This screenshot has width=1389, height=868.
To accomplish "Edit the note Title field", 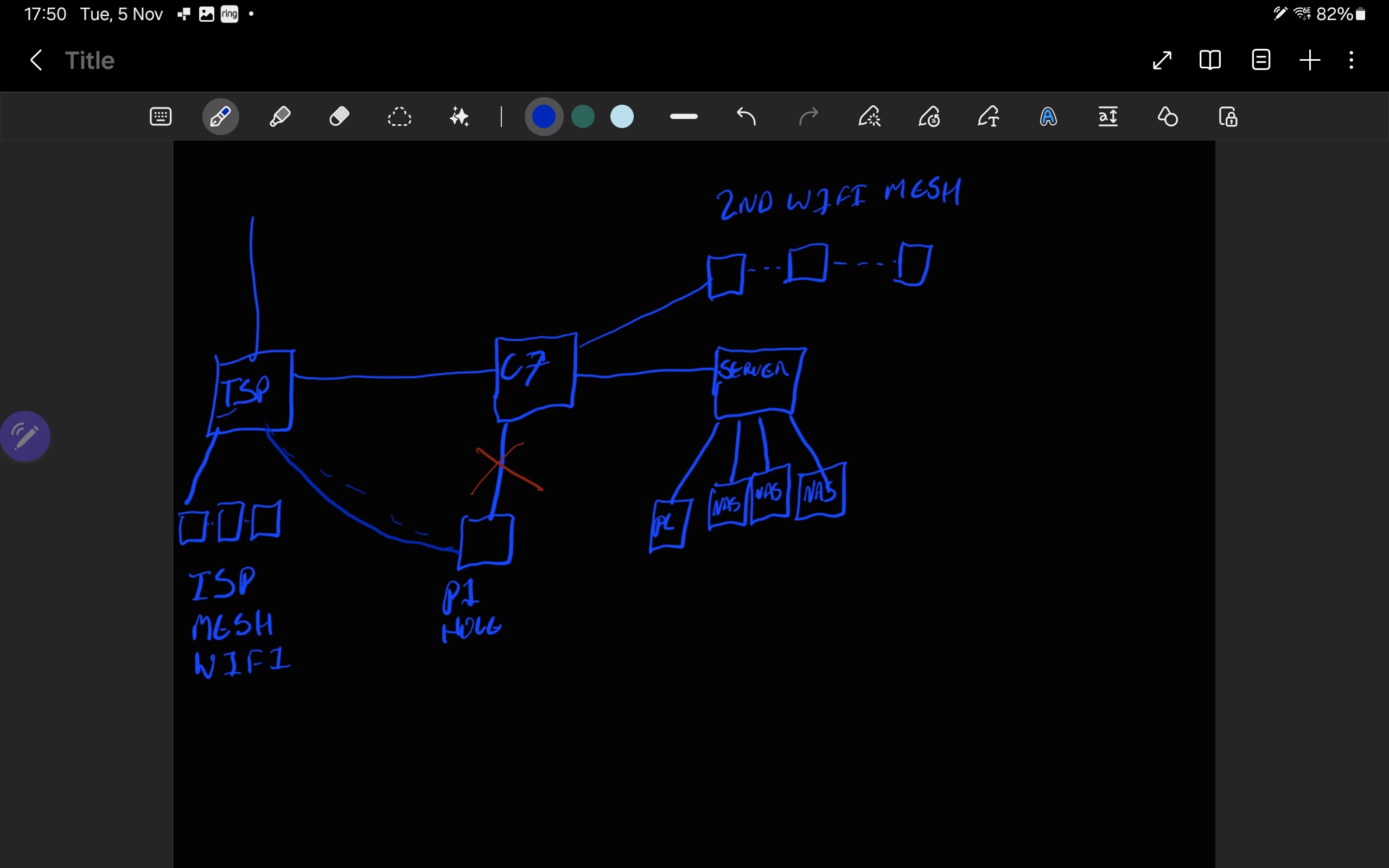I will pos(90,60).
